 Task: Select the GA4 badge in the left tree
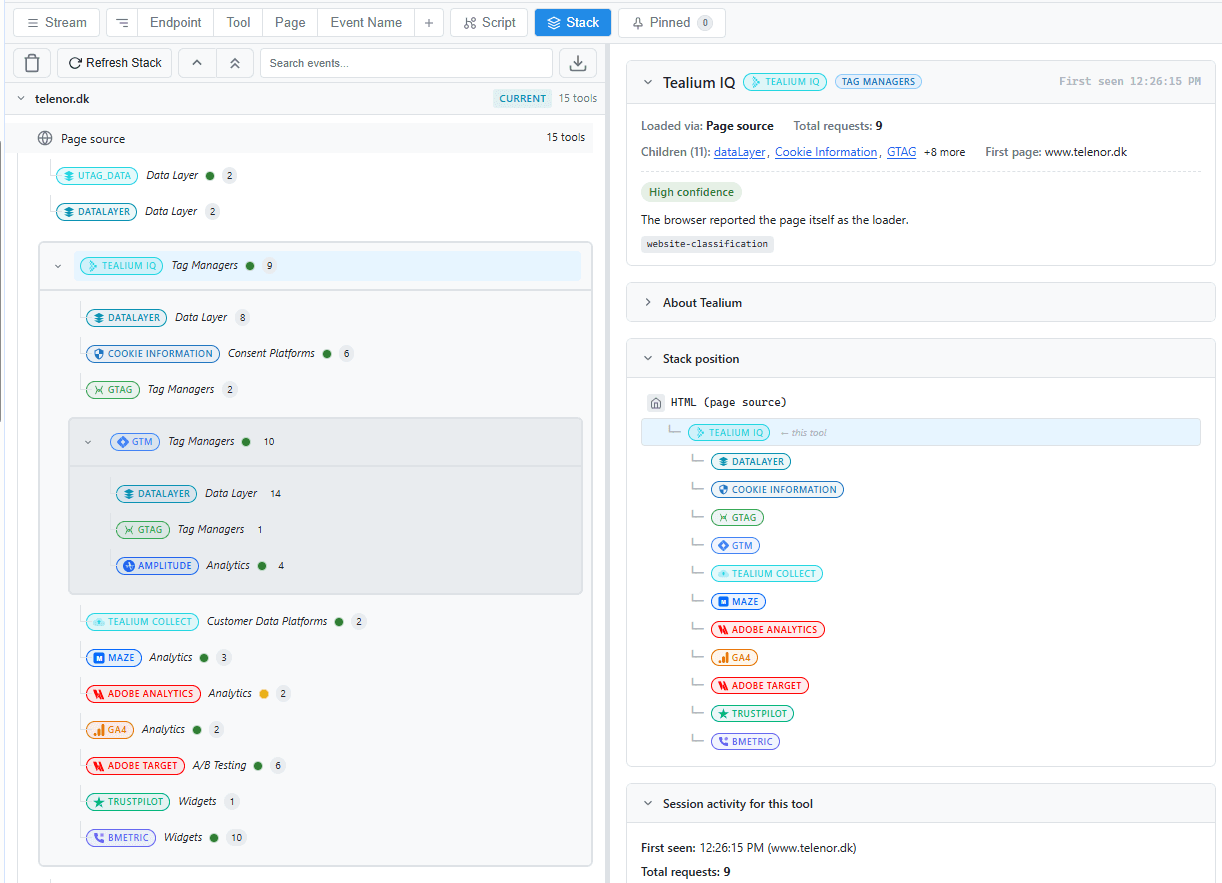click(x=110, y=730)
